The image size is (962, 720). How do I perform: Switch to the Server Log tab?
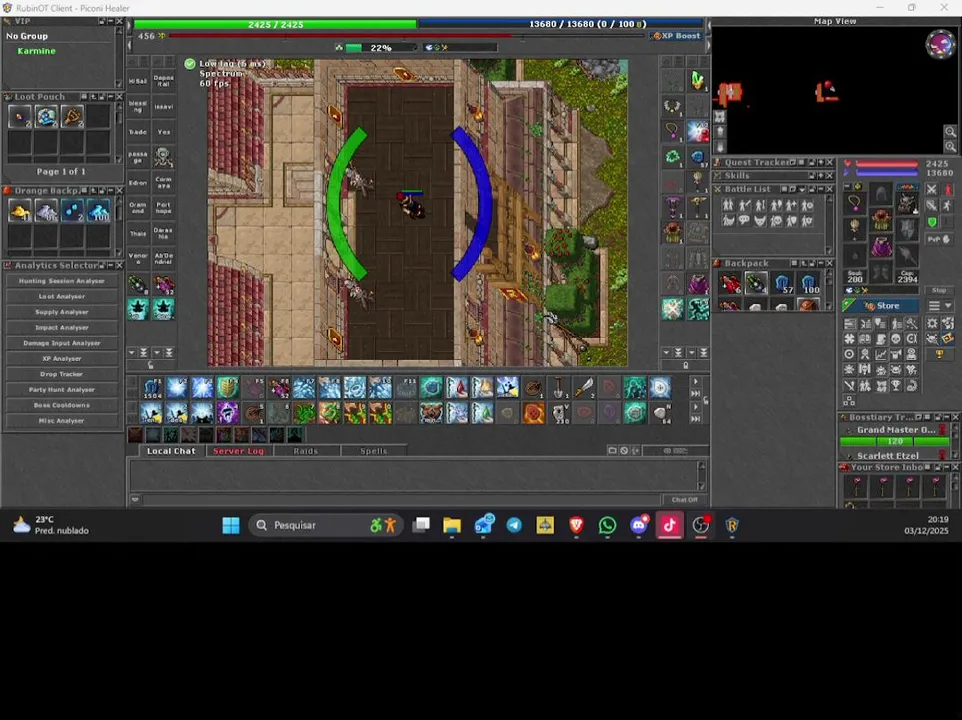(x=238, y=451)
